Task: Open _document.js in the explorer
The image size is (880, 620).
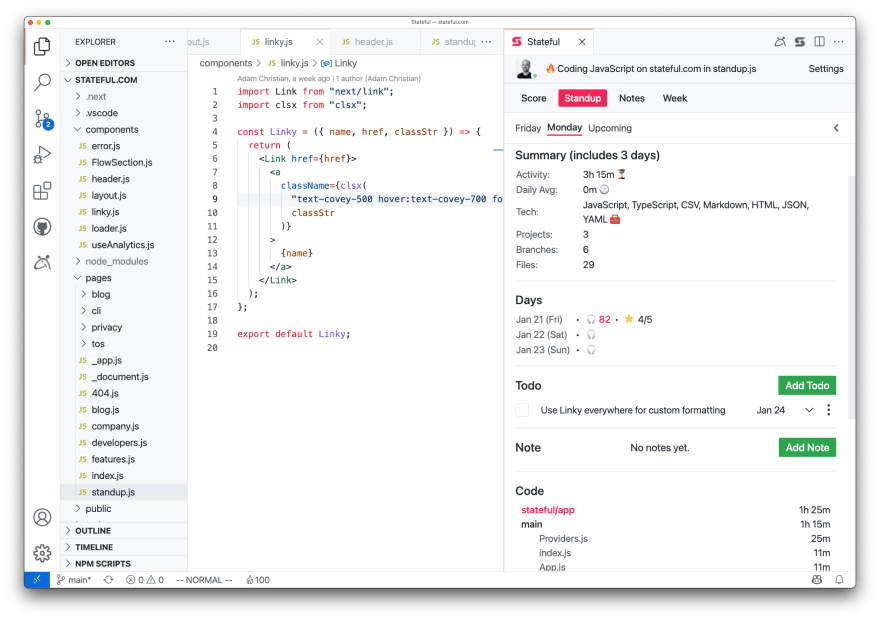Action: tap(124, 376)
